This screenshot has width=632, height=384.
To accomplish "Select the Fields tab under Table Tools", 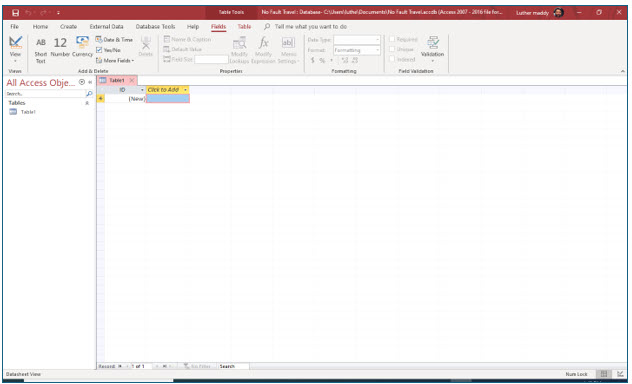I will coord(218,27).
